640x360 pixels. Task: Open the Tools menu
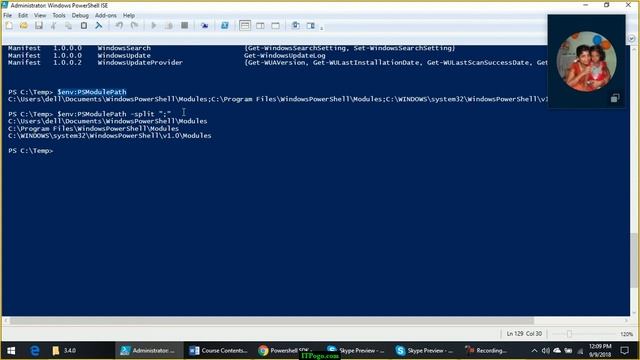pos(59,16)
